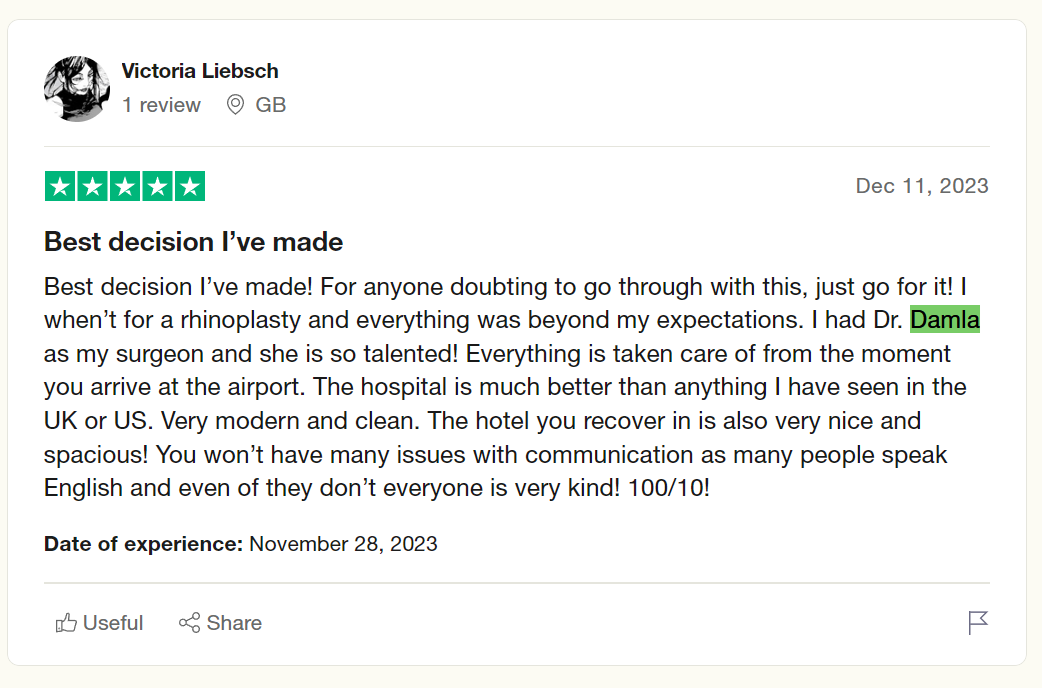
Task: Click the Share text label
Action: coord(234,623)
